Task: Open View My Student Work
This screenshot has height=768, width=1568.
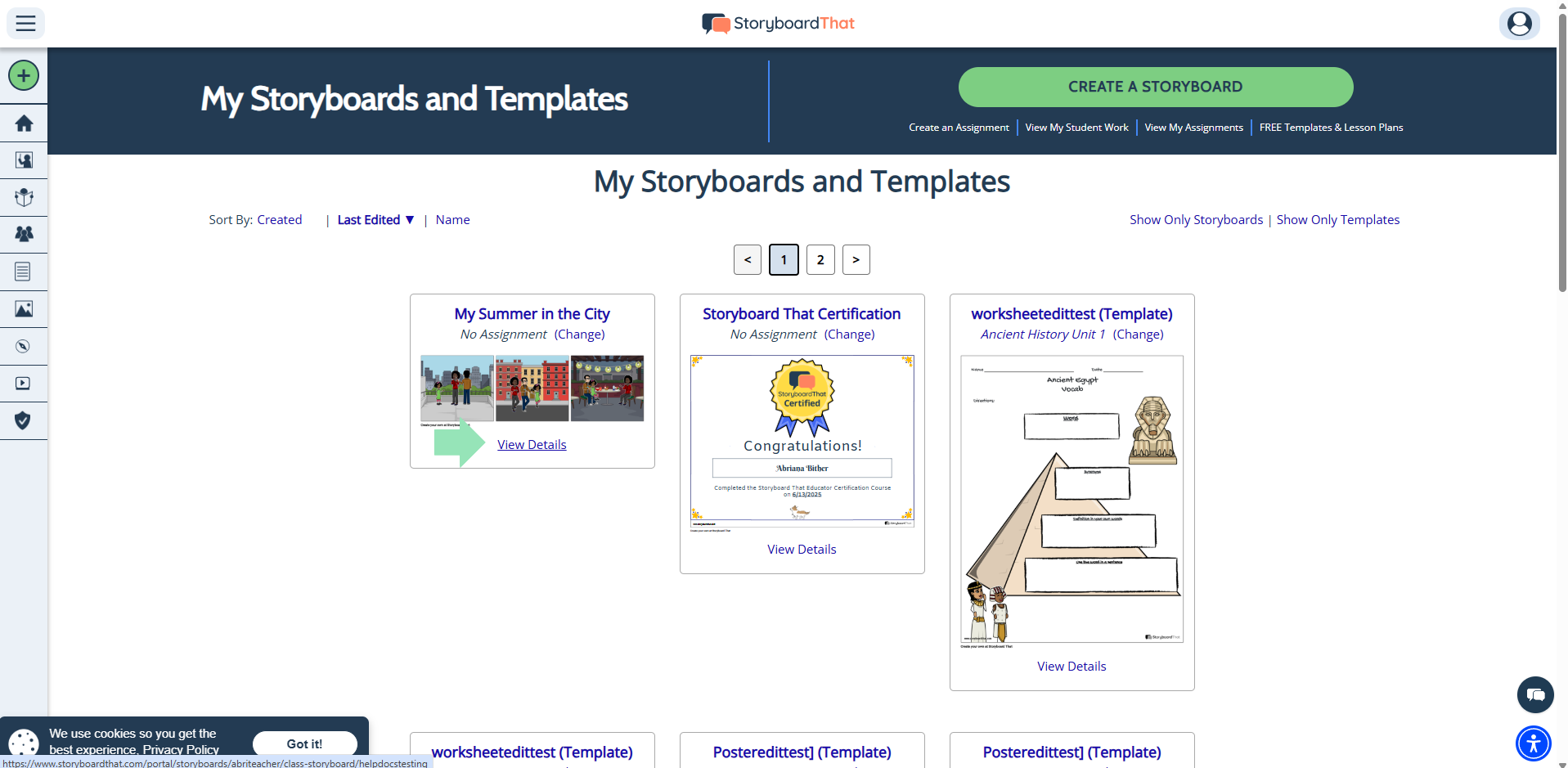Action: tap(1076, 128)
